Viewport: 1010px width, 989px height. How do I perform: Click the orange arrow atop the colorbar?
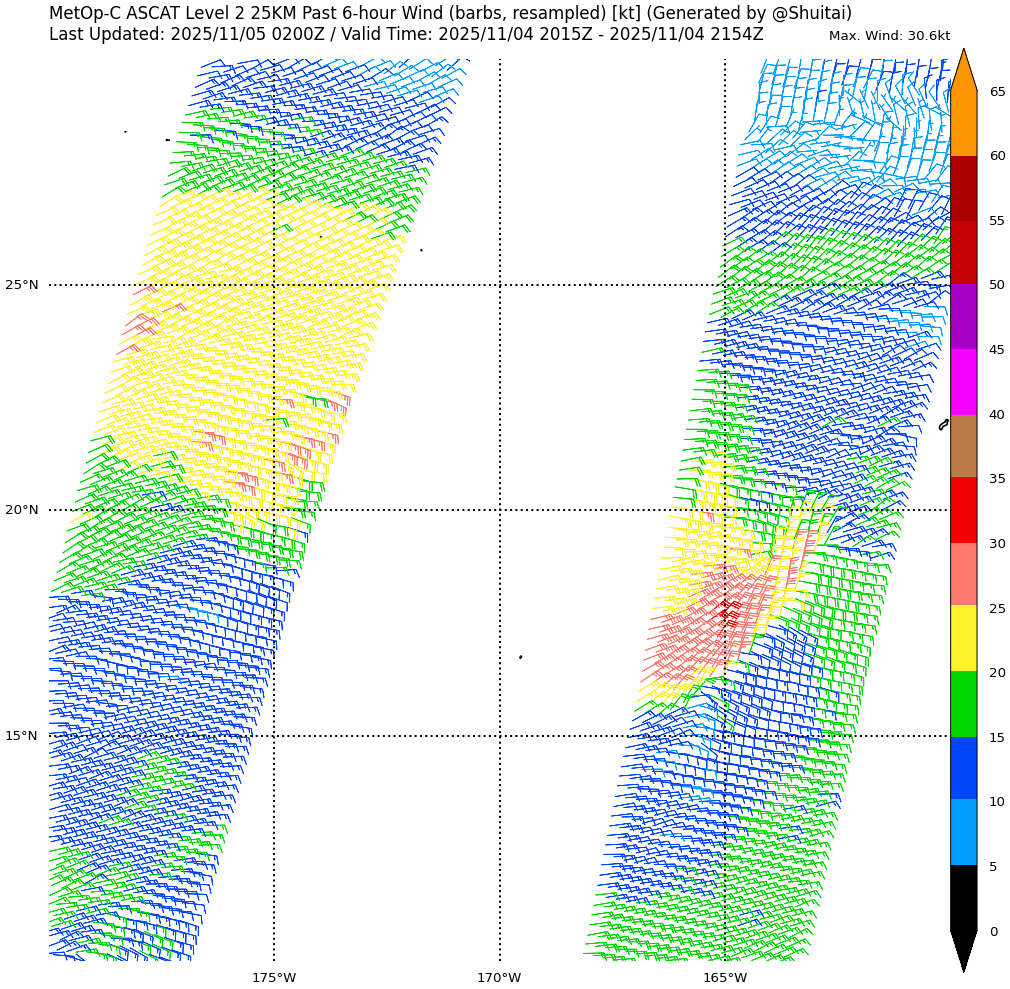coord(963,72)
